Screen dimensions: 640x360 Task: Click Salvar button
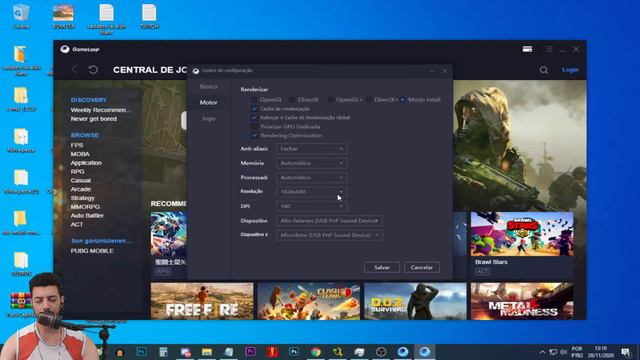tap(382, 267)
